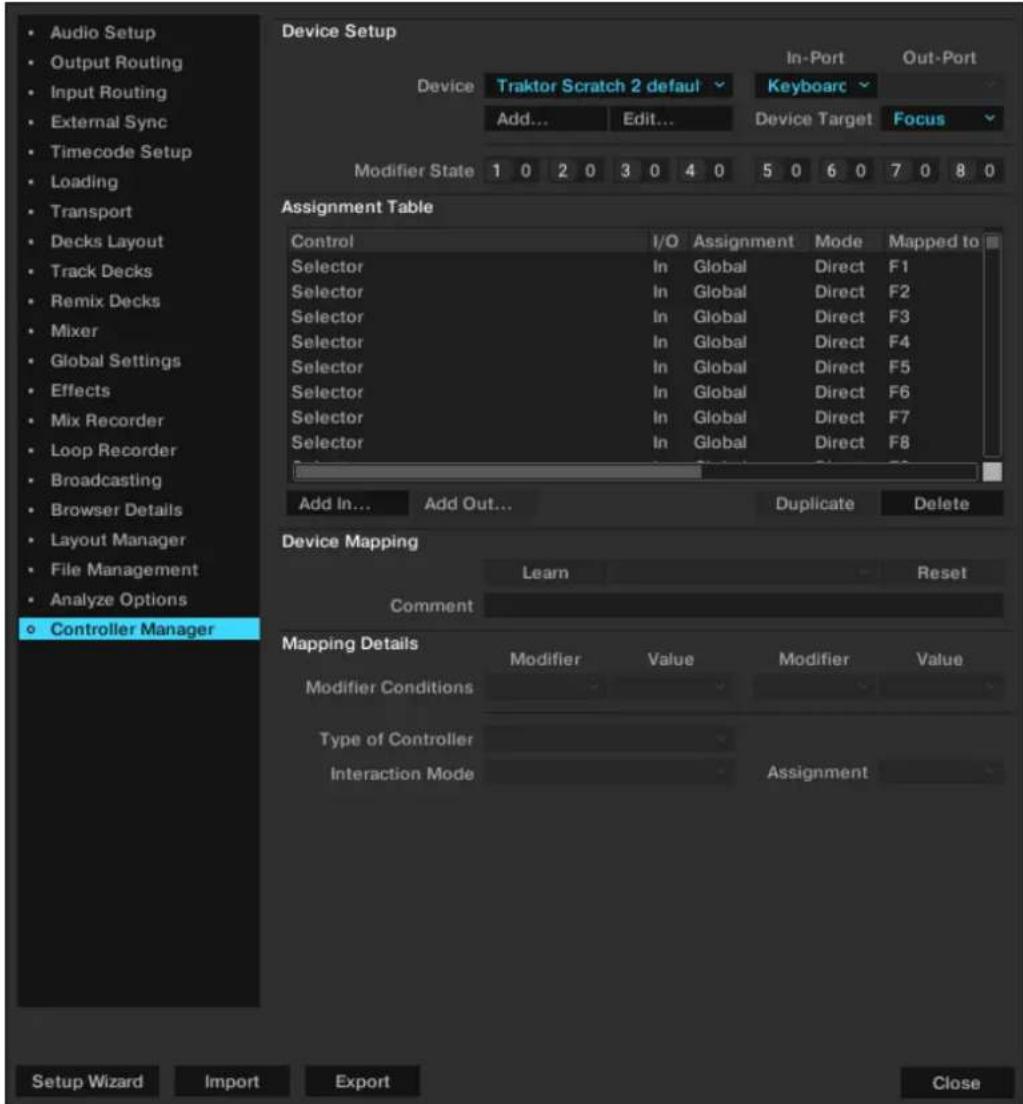Image resolution: width=1023 pixels, height=1104 pixels.
Task: Click the Edit... device button
Action: [671, 119]
